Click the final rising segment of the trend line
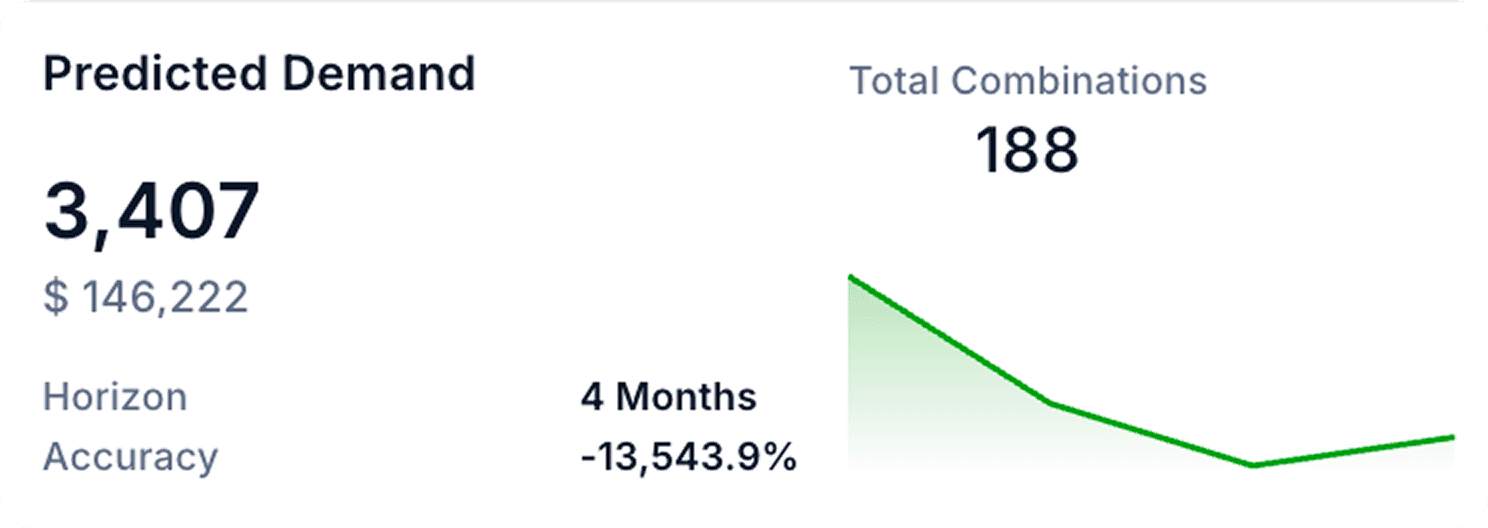1488x528 pixels. click(1352, 451)
